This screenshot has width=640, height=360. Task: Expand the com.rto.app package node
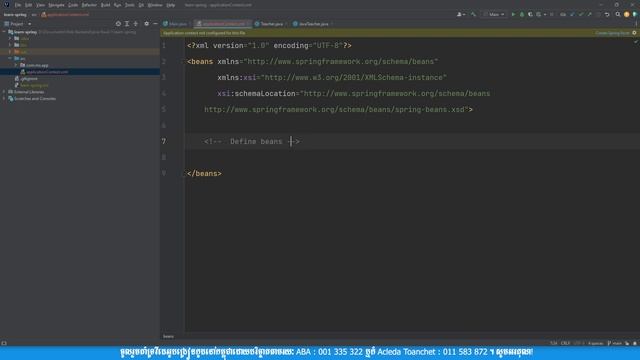pos(16,65)
